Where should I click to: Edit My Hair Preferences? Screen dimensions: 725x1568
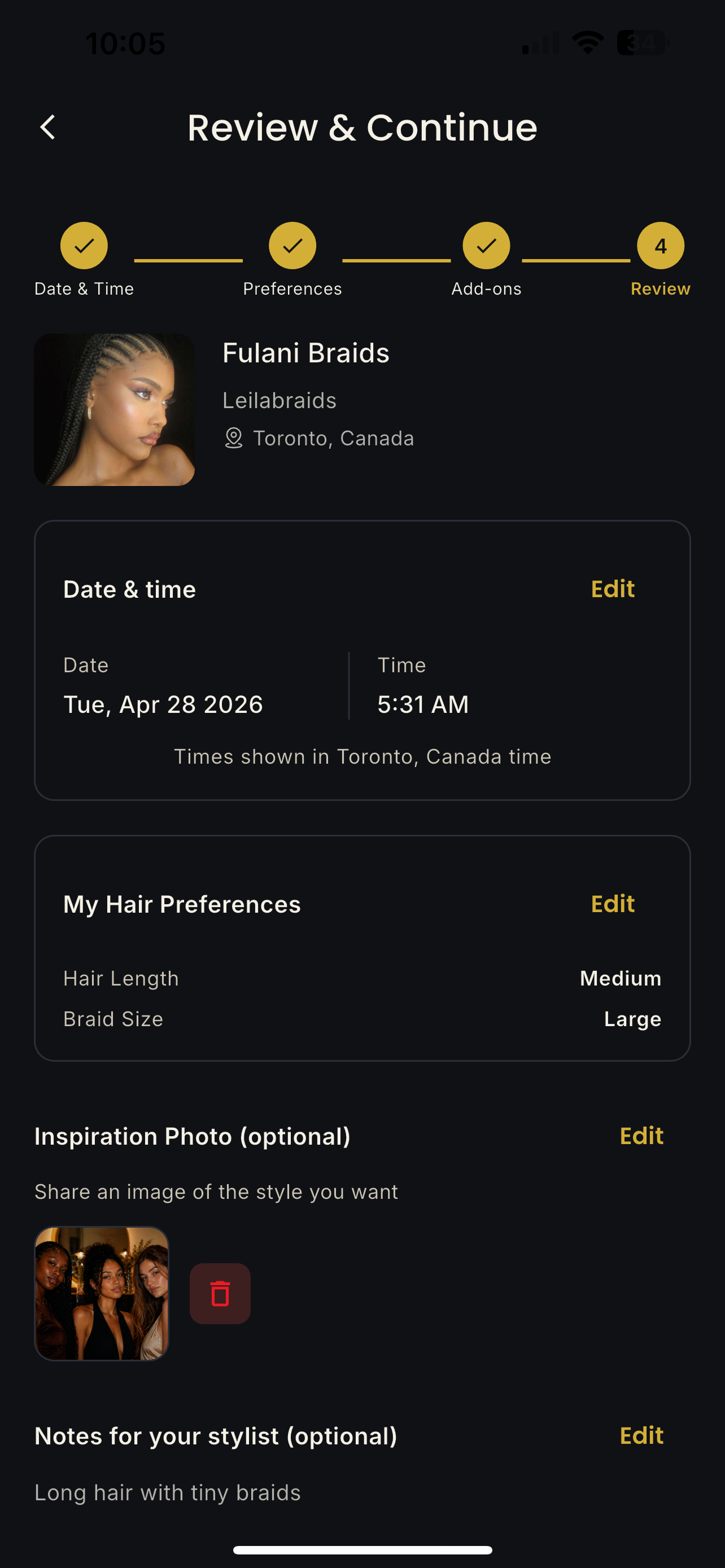pyautogui.click(x=613, y=904)
